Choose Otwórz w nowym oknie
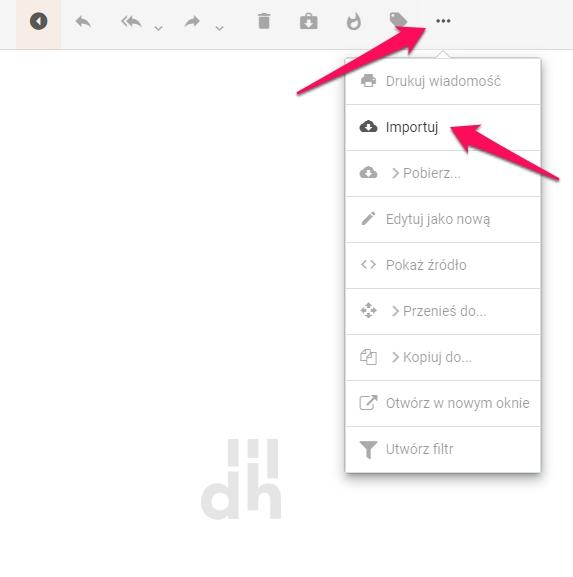 [x=443, y=403]
